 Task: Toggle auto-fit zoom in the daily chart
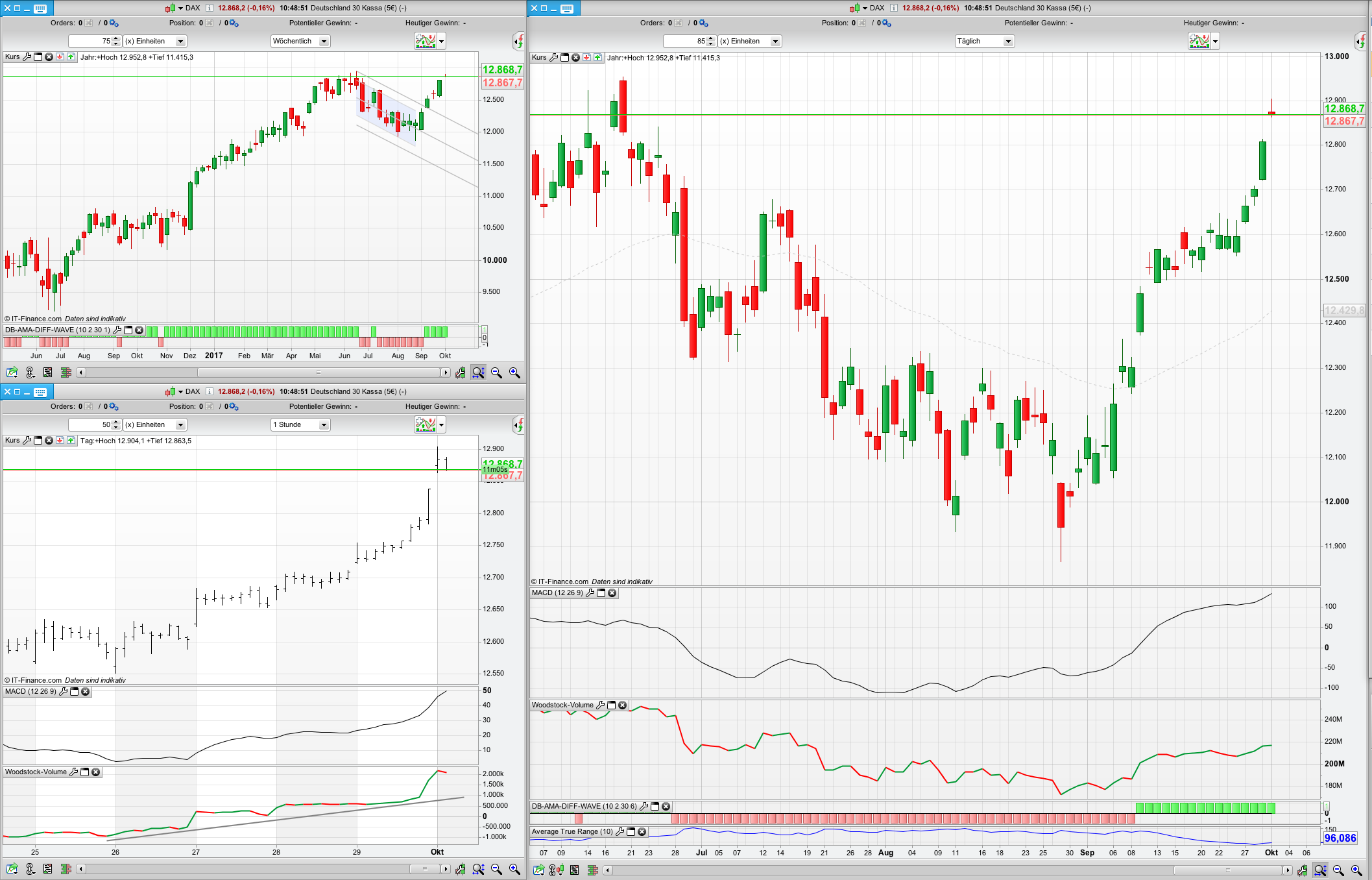tap(1320, 870)
